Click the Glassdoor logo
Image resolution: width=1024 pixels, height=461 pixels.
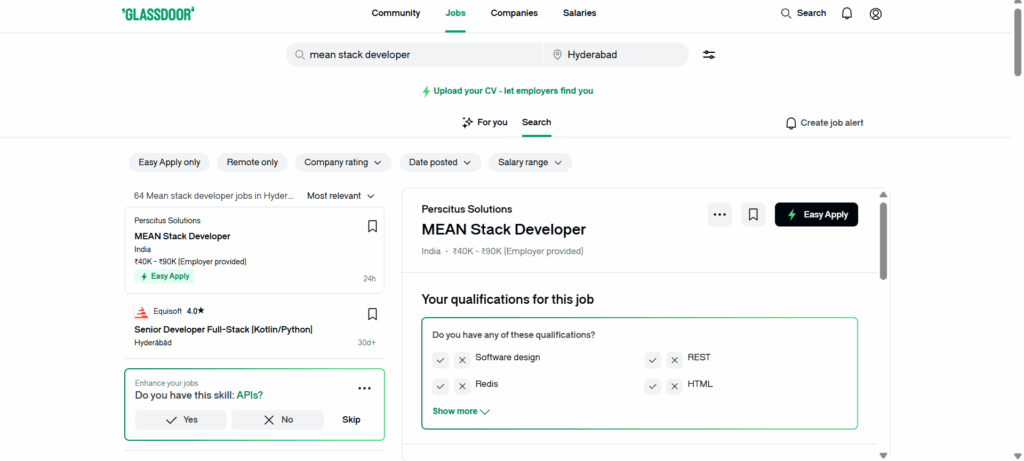tap(158, 14)
